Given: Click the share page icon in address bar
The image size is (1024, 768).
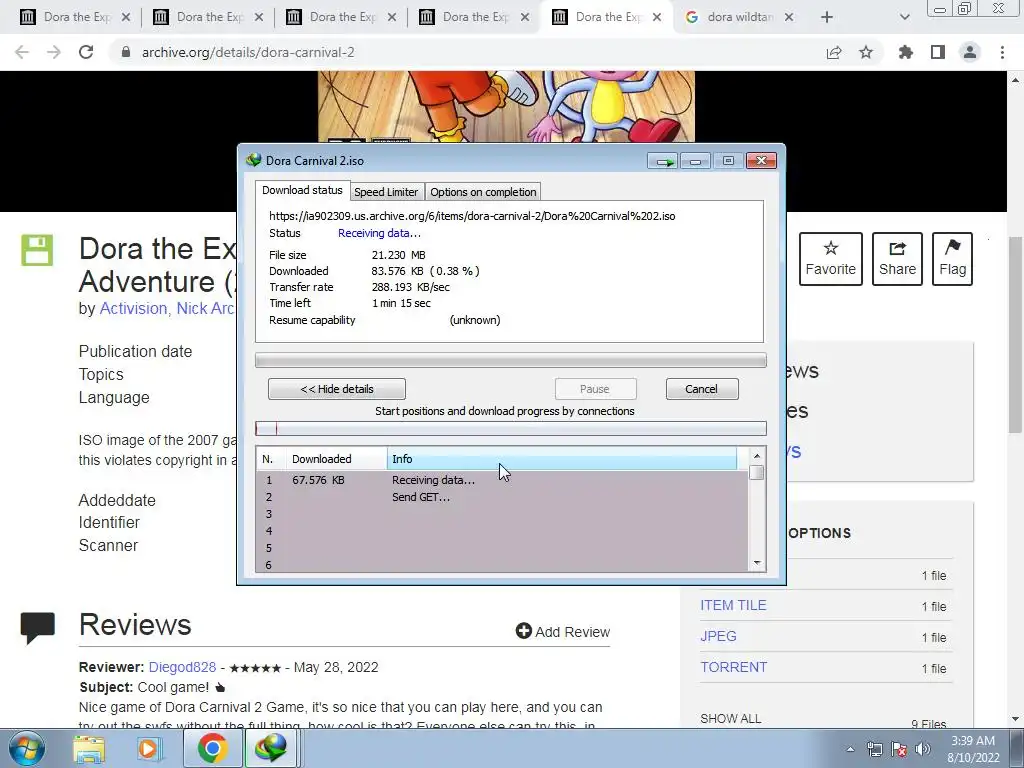Looking at the screenshot, I should pyautogui.click(x=834, y=52).
